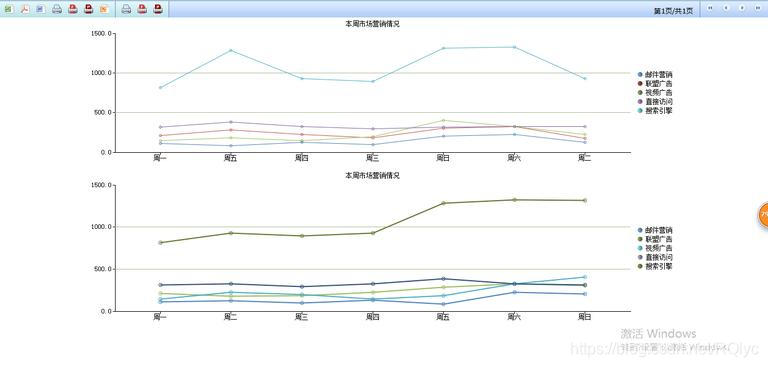Select top chart 搜索引擎 point at 周五
This screenshot has height=367, width=768.
point(231,50)
